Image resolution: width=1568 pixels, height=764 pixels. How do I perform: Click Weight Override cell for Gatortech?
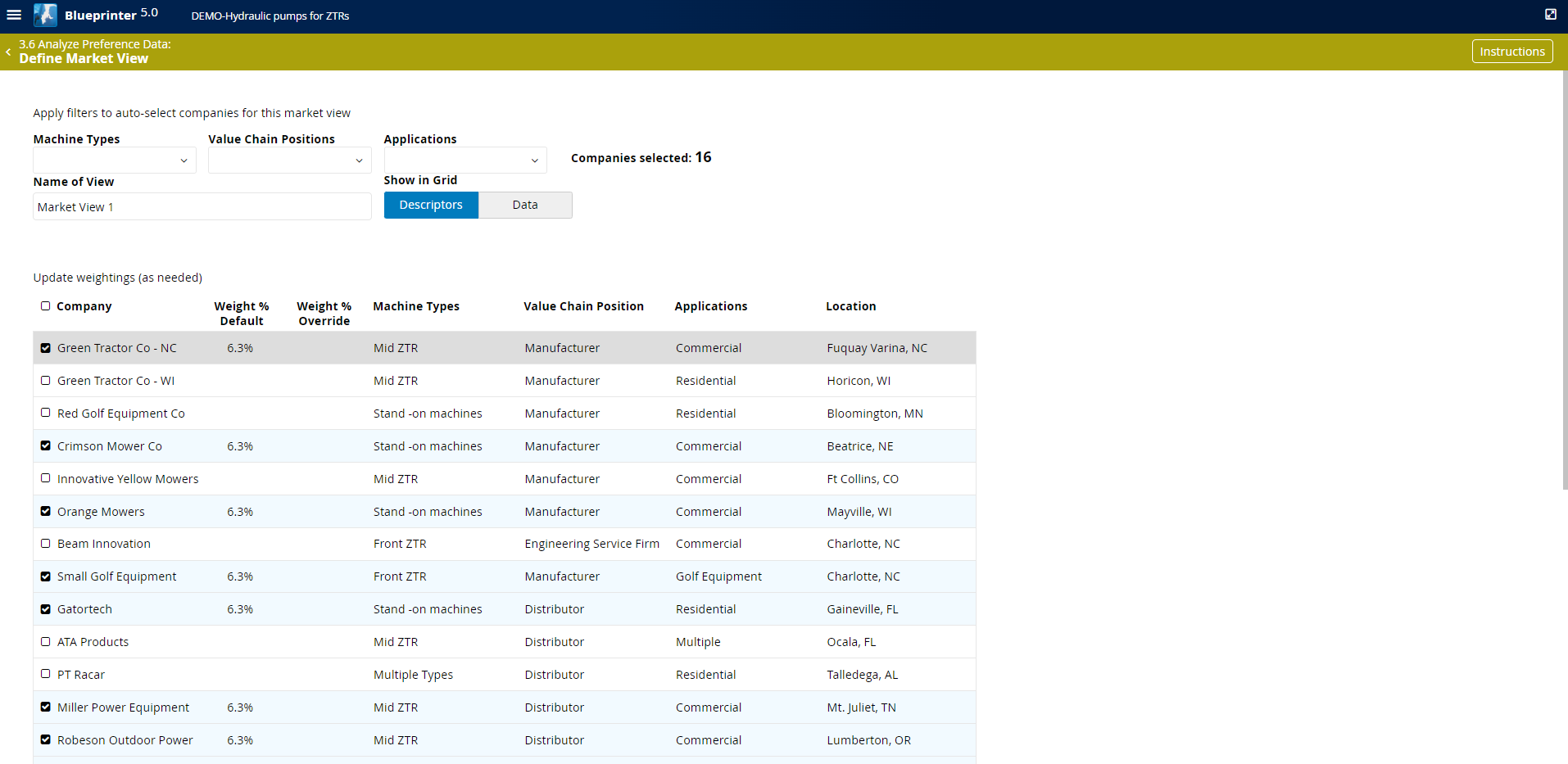click(324, 609)
